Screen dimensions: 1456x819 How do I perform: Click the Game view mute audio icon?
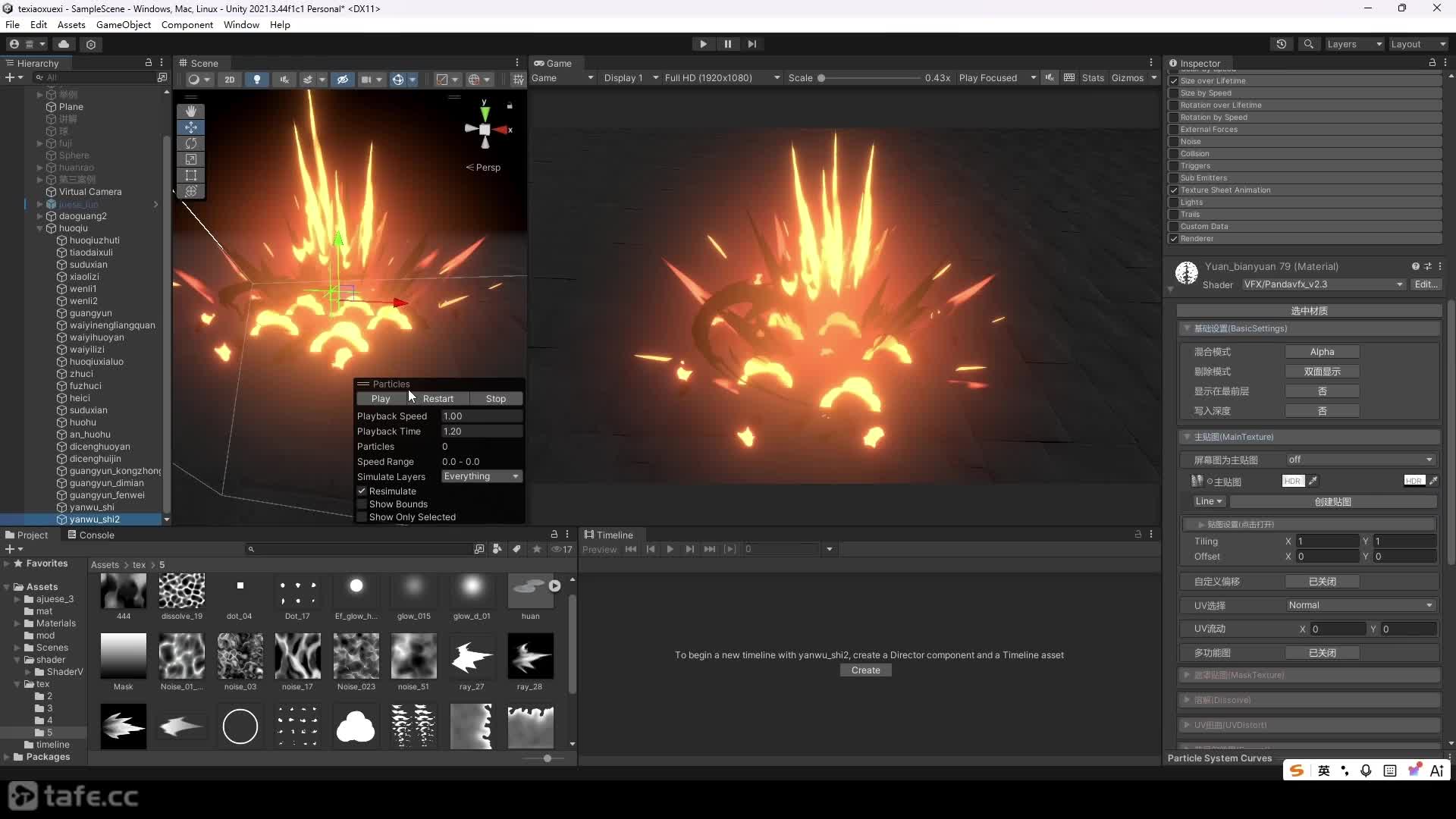(1050, 78)
